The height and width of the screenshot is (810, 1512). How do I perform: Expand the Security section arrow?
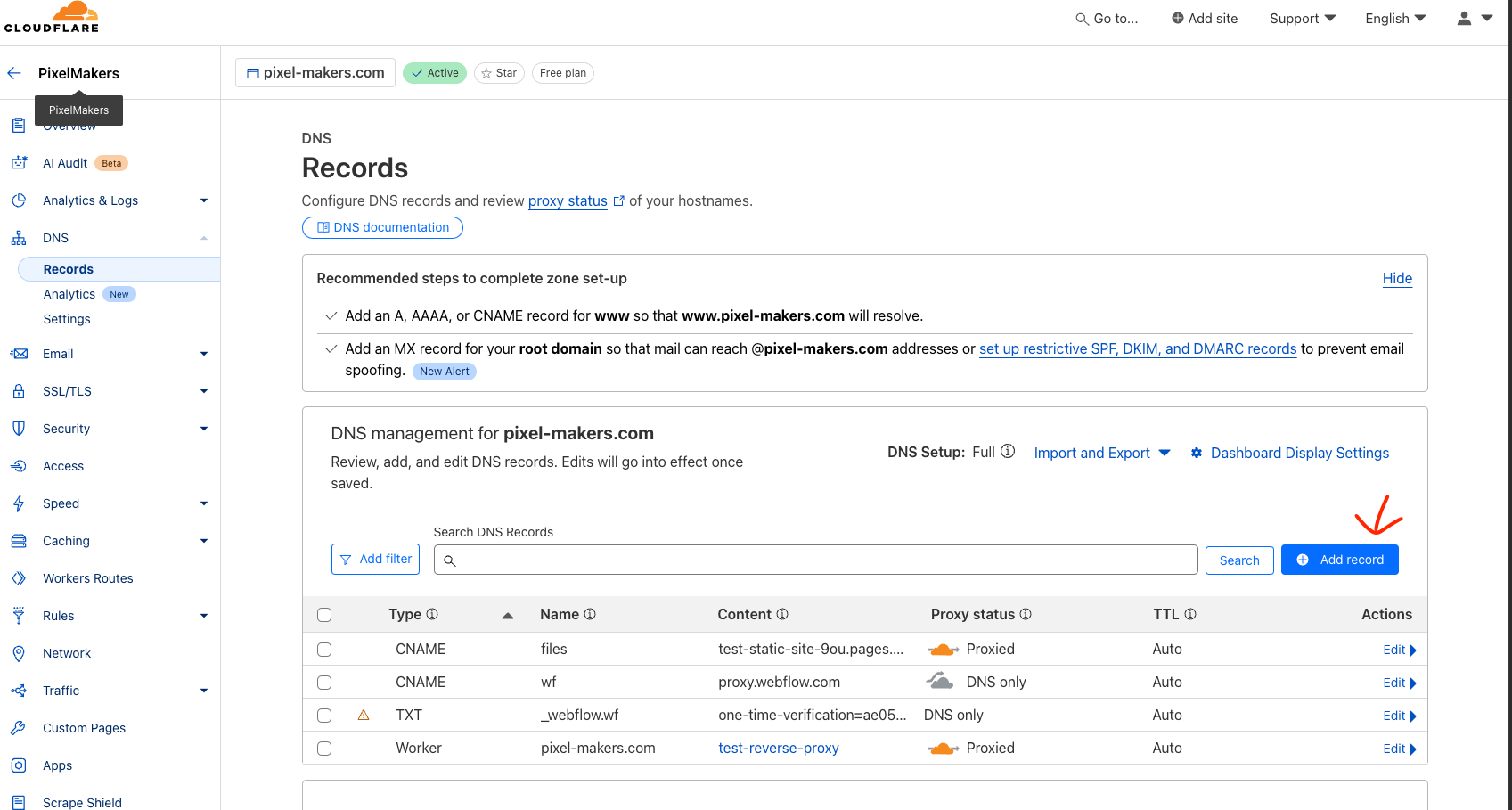(204, 429)
